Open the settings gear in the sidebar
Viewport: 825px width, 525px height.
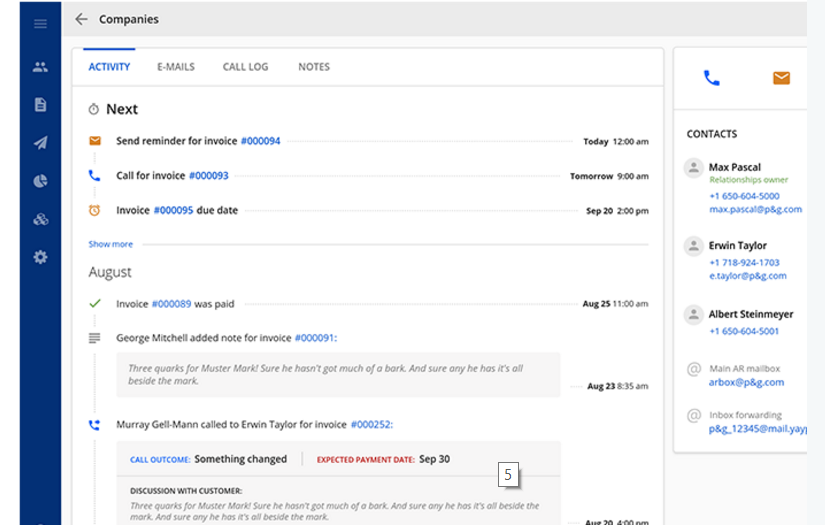point(41,257)
